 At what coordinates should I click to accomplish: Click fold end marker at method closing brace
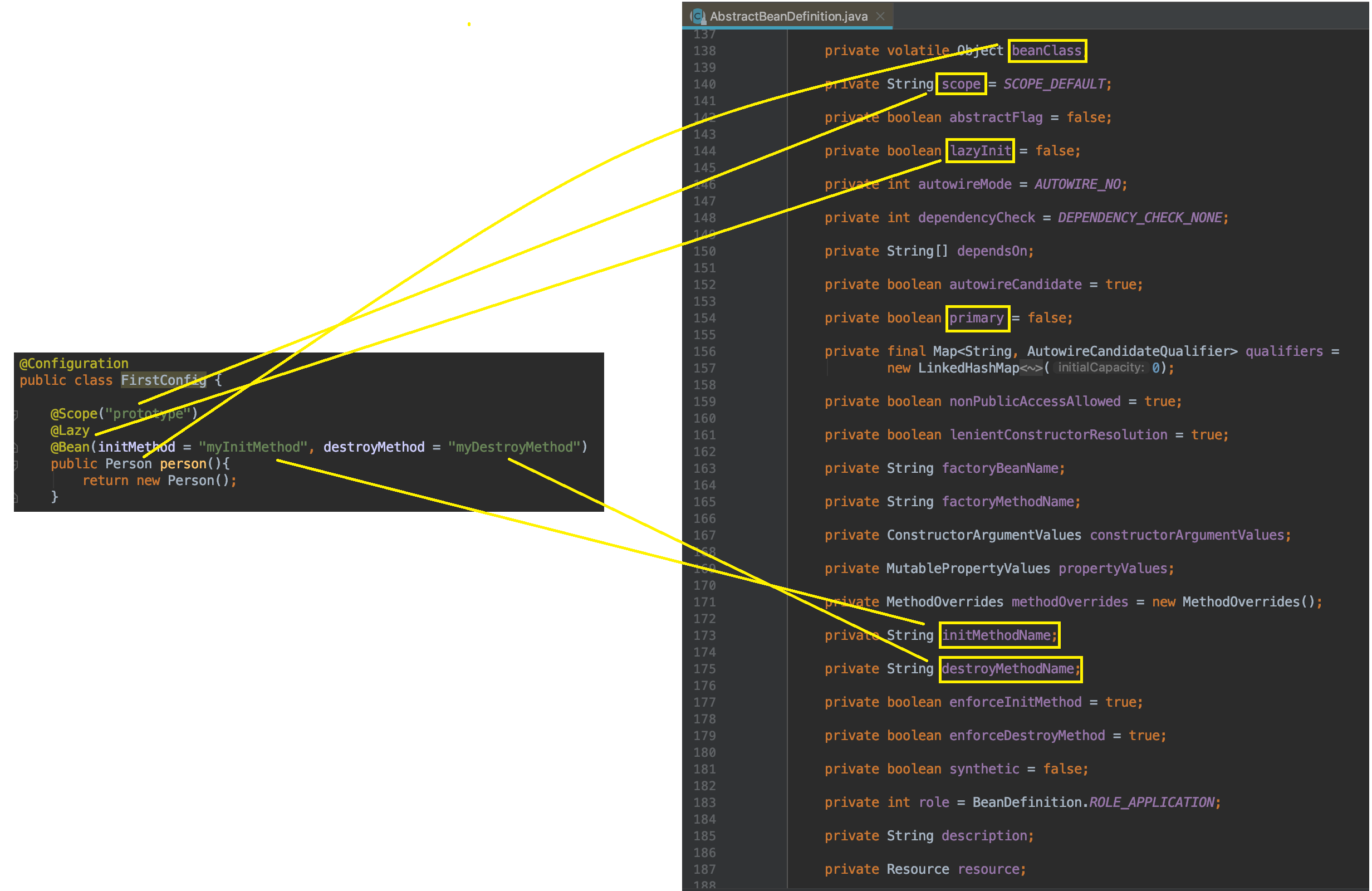point(16,497)
